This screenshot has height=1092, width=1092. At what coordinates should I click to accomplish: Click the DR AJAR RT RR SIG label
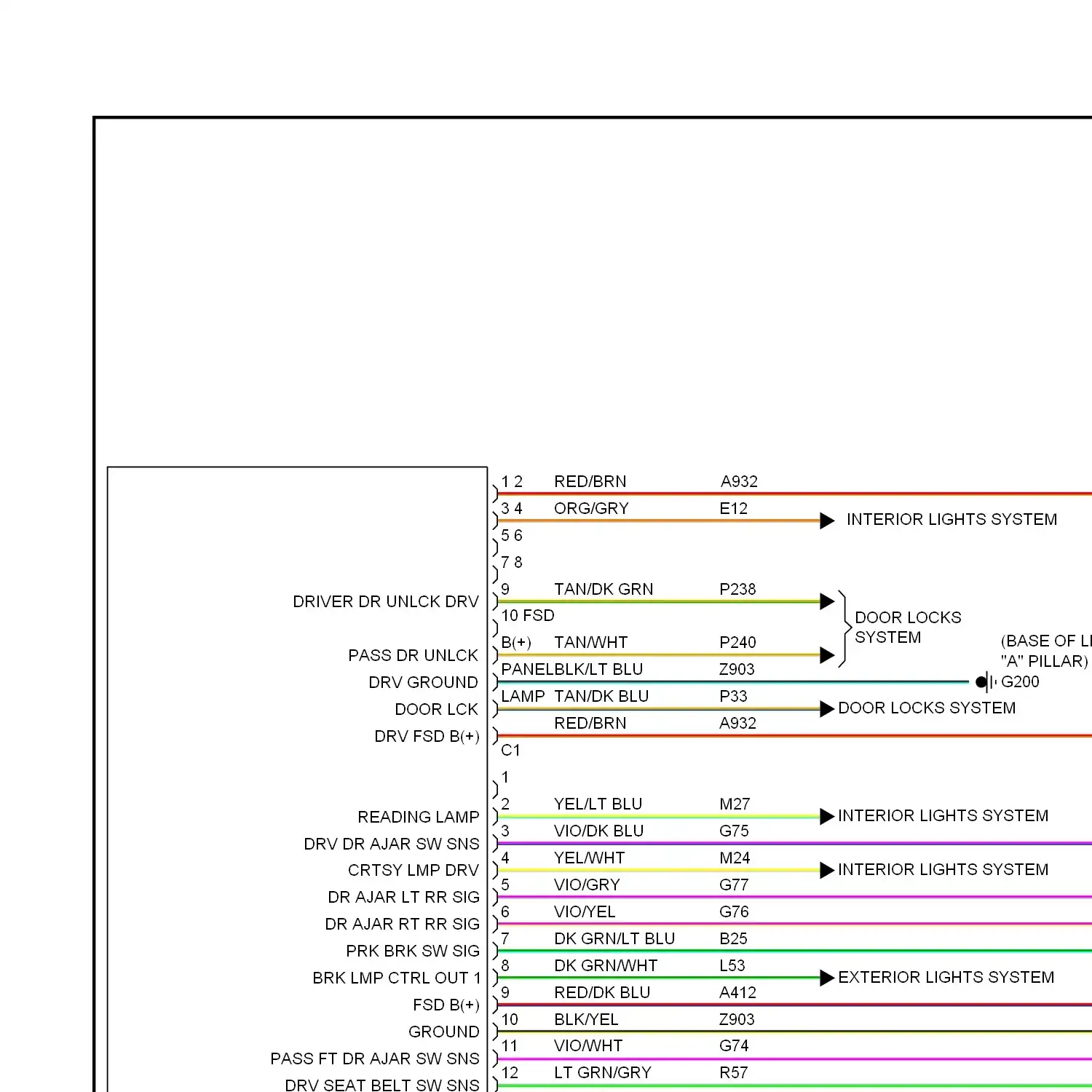click(x=403, y=924)
